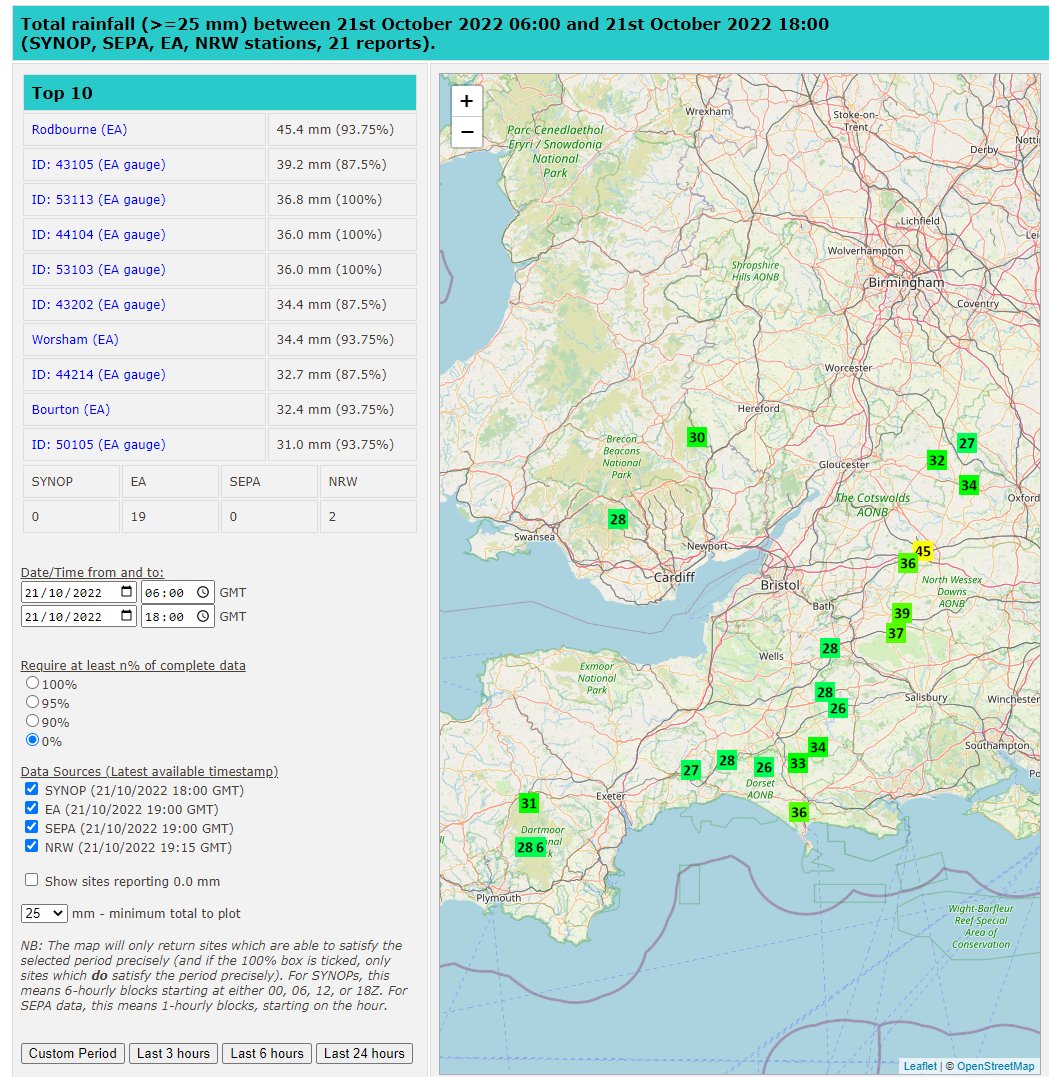Click the 06:00 start time field
Image resolution: width=1049 pixels, height=1077 pixels.
pyautogui.click(x=178, y=592)
